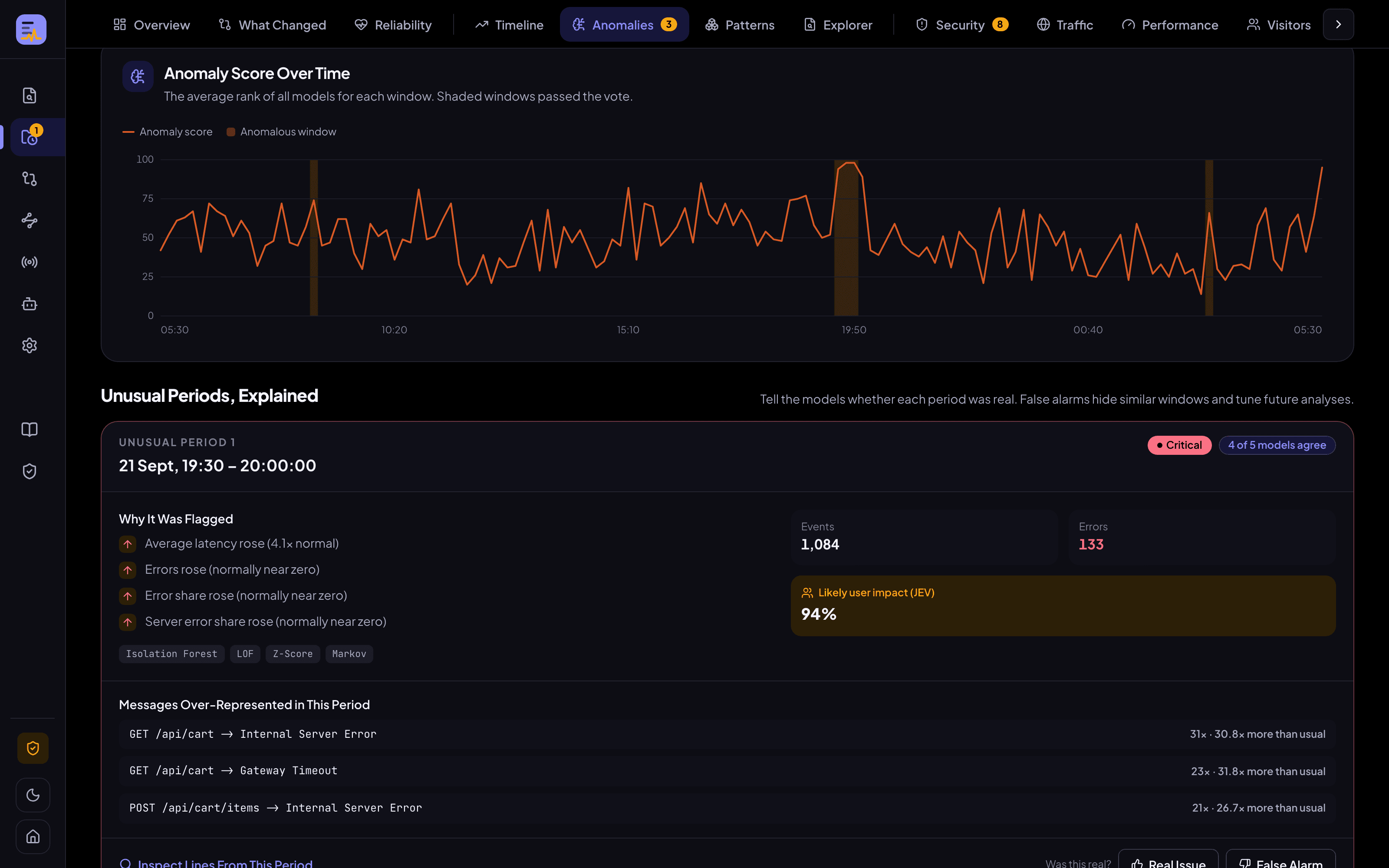Switch to the What Changed tab
1389x868 pixels.
(272, 25)
